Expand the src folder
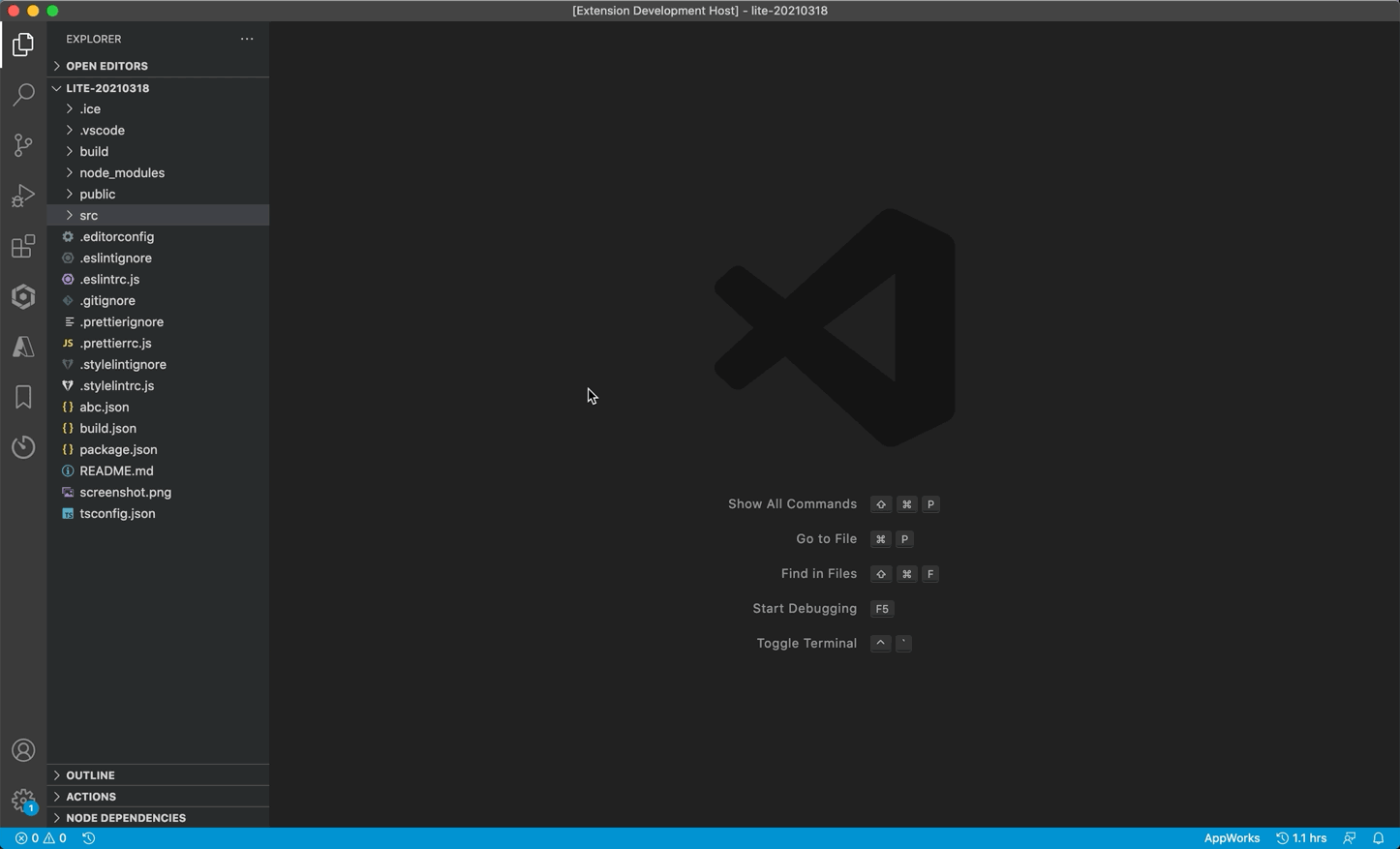This screenshot has height=849, width=1400. (x=158, y=216)
